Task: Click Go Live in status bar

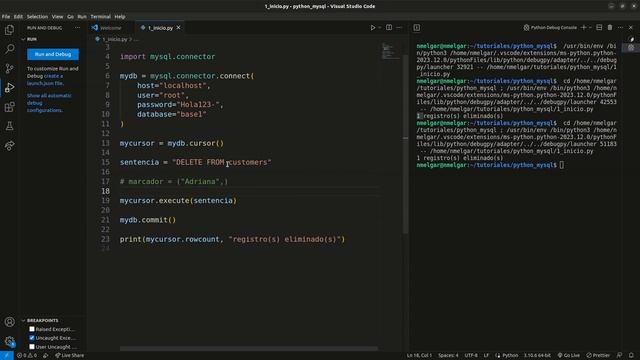Action: click(569, 356)
